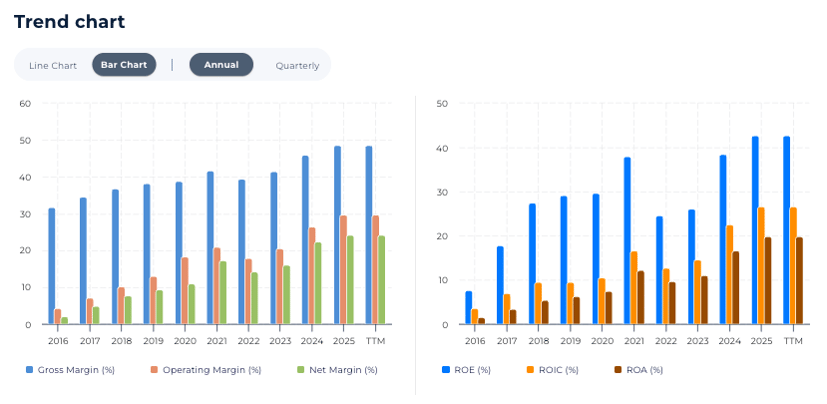Click the 2025 Gross Margin bar
The height and width of the screenshot is (404, 827).
point(337,235)
